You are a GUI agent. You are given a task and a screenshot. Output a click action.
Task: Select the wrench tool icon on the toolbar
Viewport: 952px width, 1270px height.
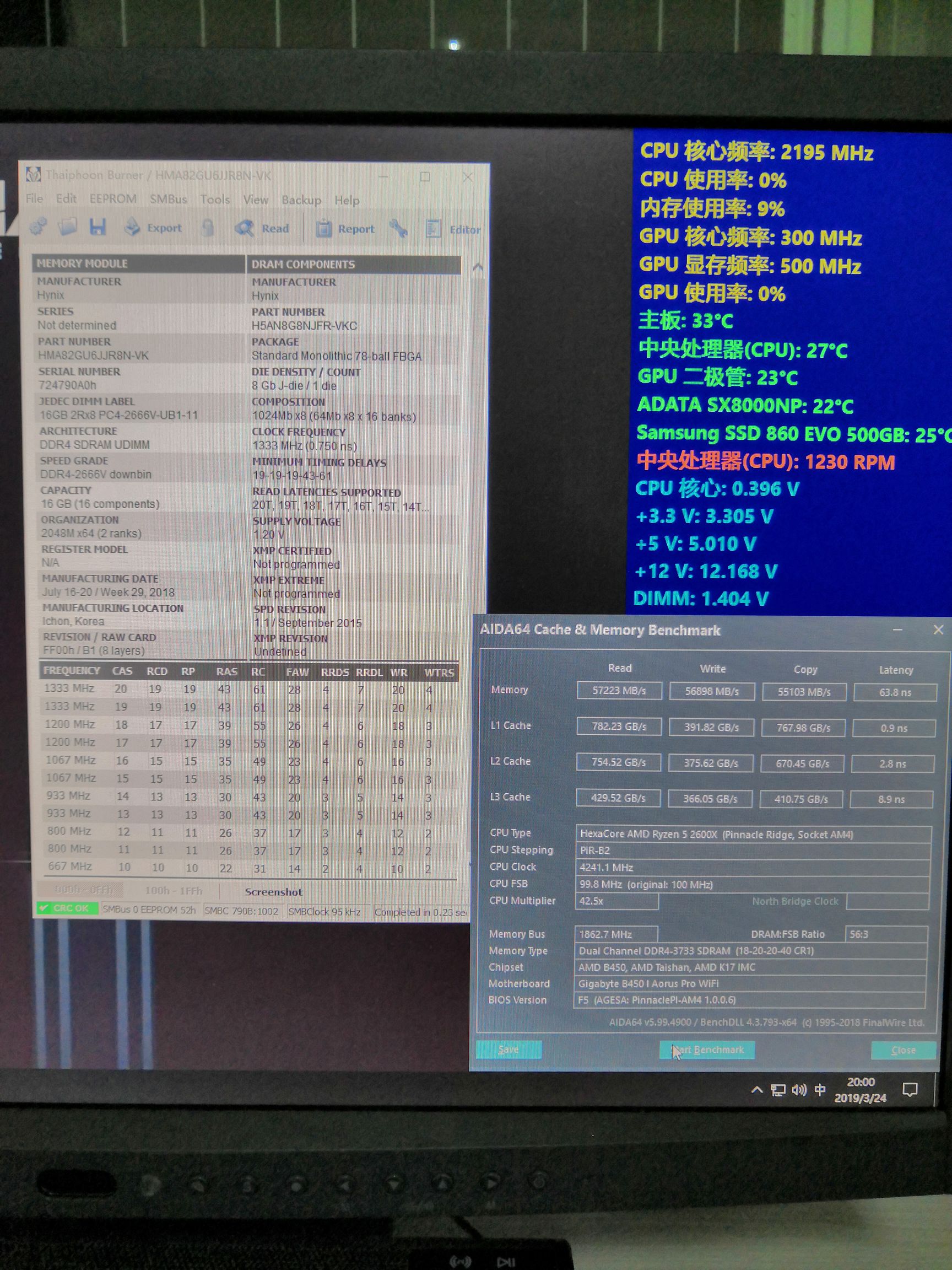[398, 229]
